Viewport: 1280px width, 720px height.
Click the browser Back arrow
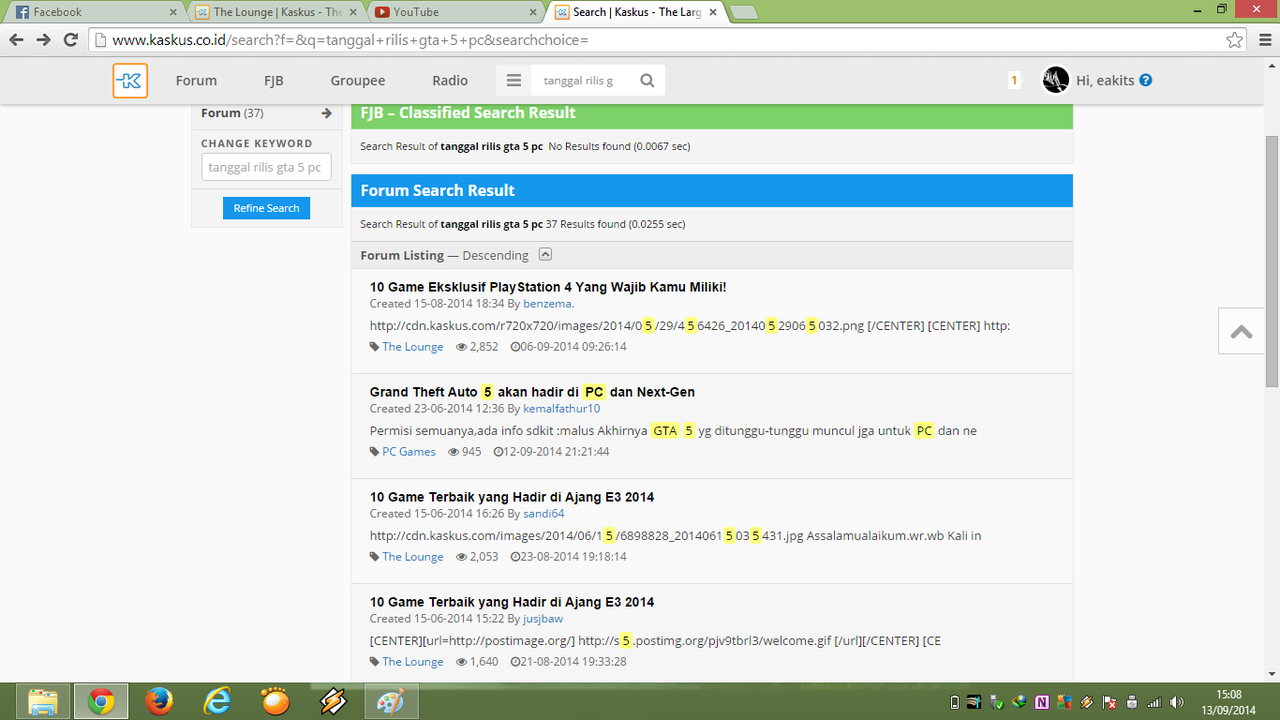tap(16, 40)
